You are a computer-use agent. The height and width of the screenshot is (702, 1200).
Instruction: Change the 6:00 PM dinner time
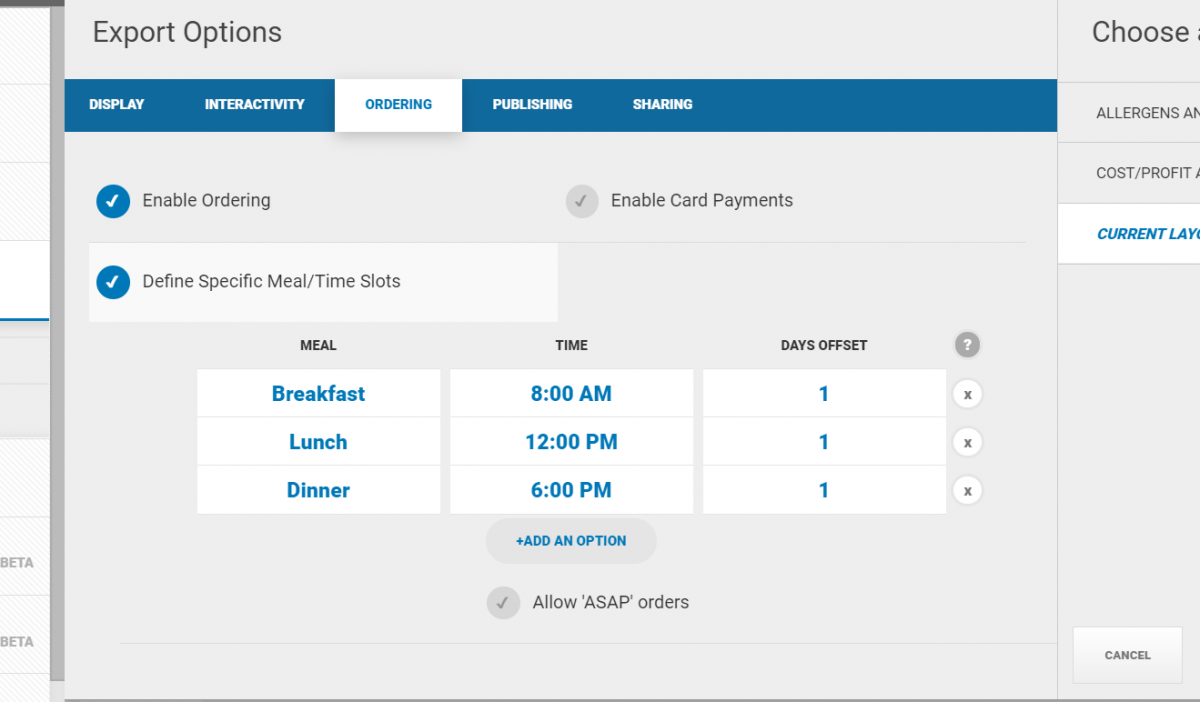point(571,490)
